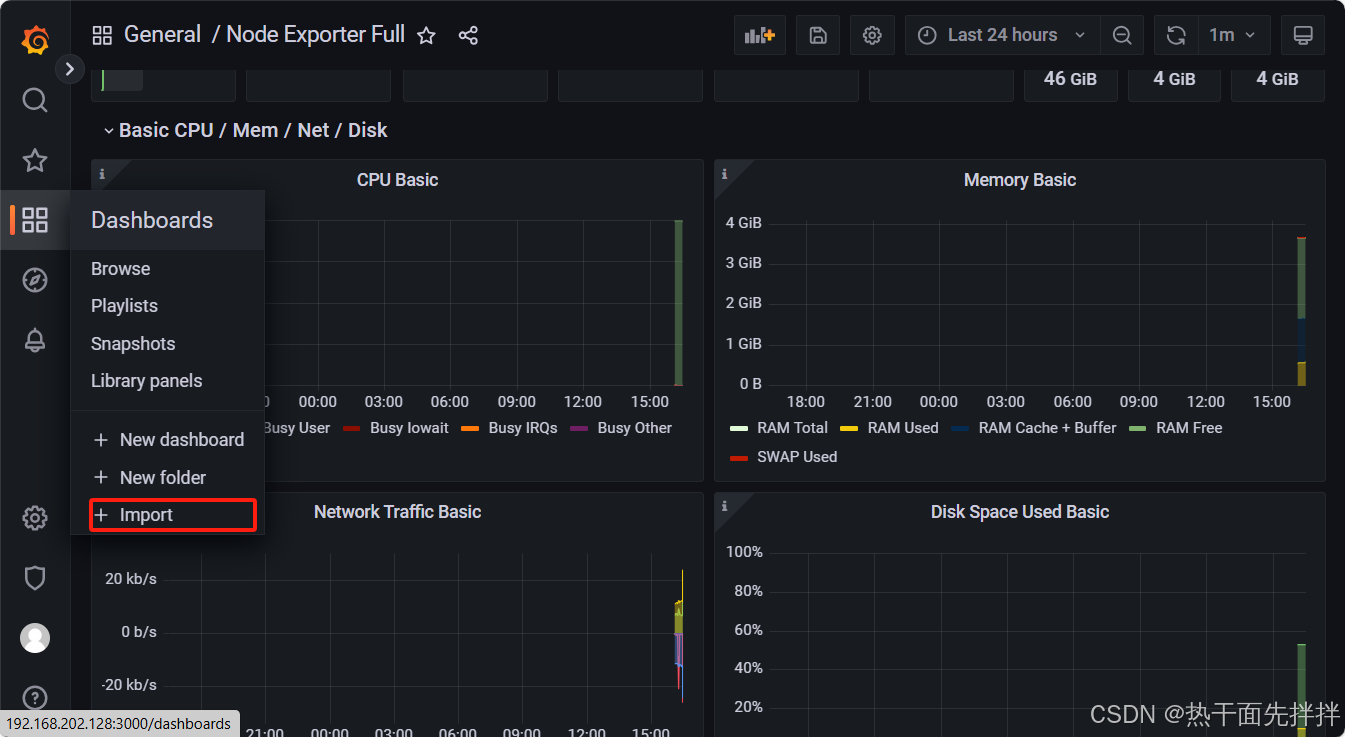Open the Explore compass icon

coord(35,280)
